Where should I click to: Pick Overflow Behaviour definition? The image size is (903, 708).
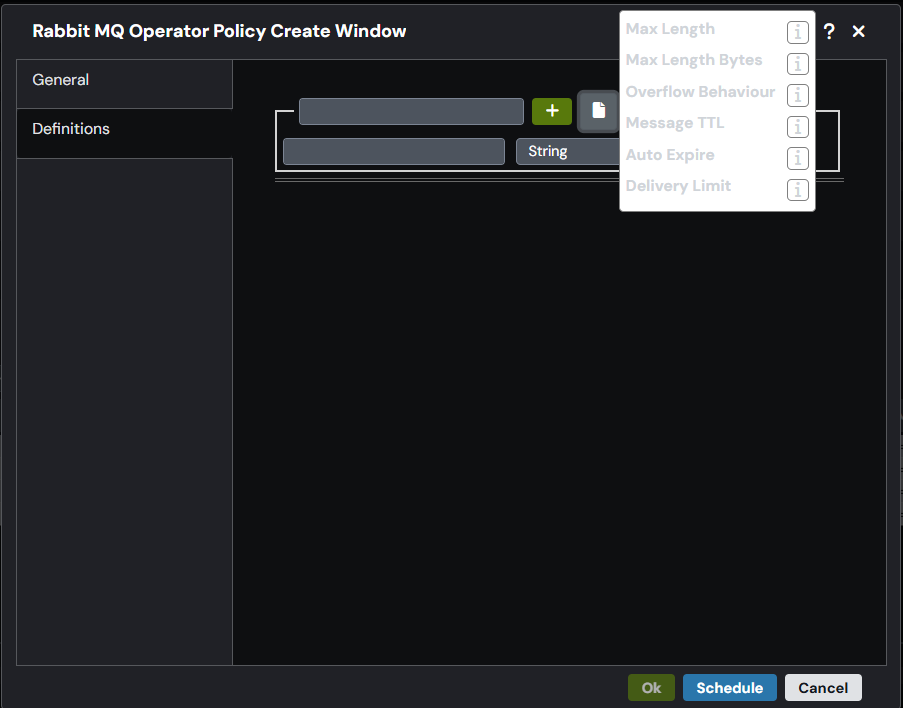tap(700, 92)
